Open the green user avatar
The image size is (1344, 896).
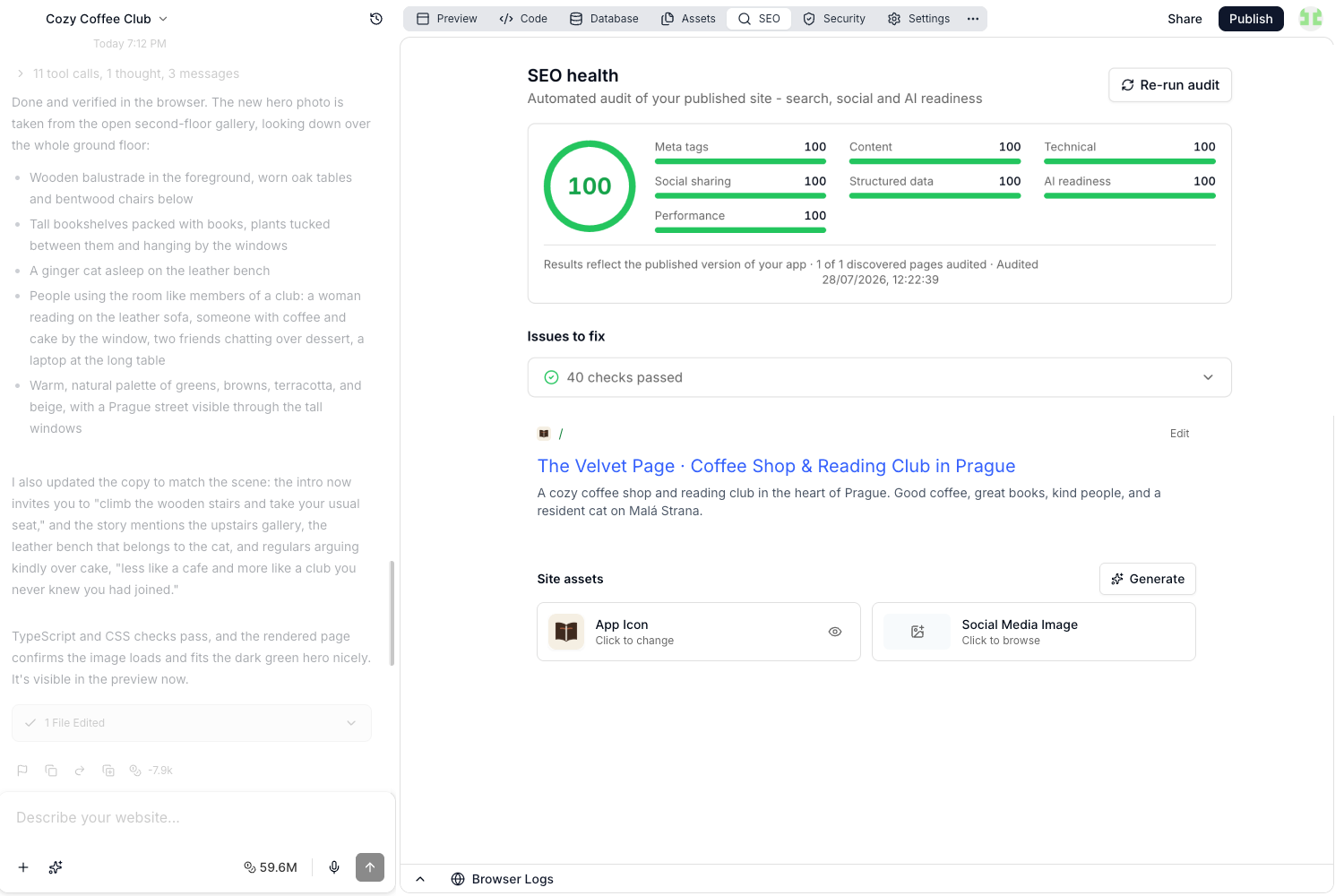[x=1311, y=18]
